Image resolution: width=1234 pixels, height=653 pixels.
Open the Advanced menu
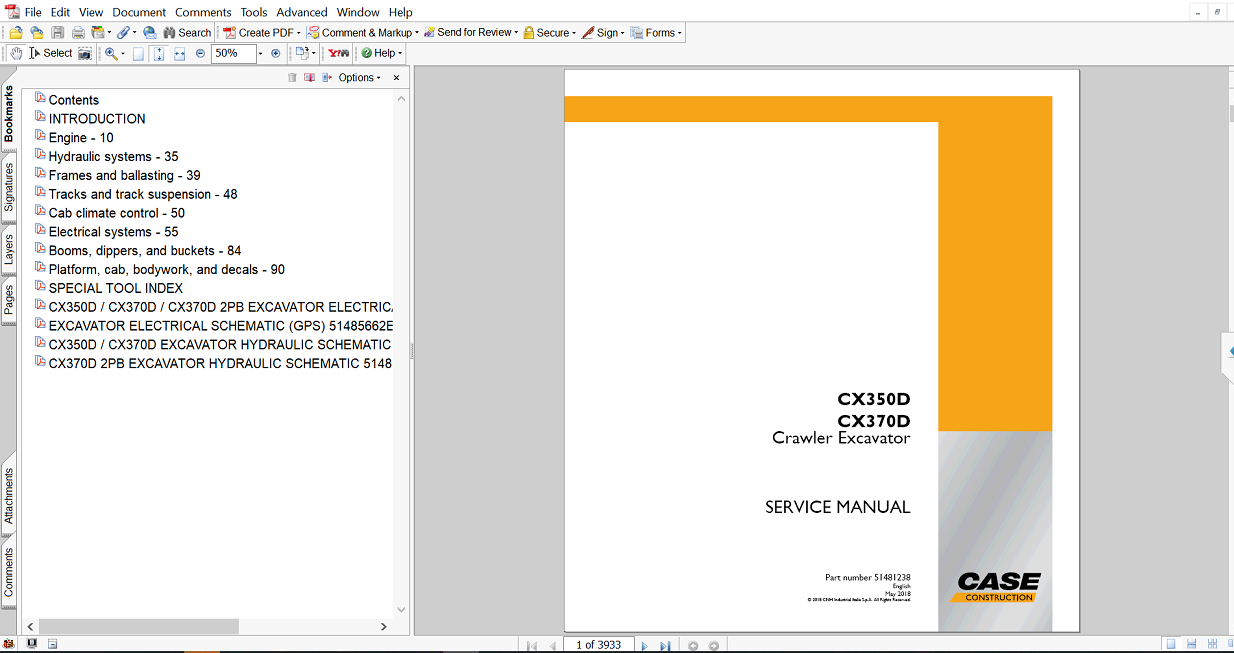pos(301,12)
